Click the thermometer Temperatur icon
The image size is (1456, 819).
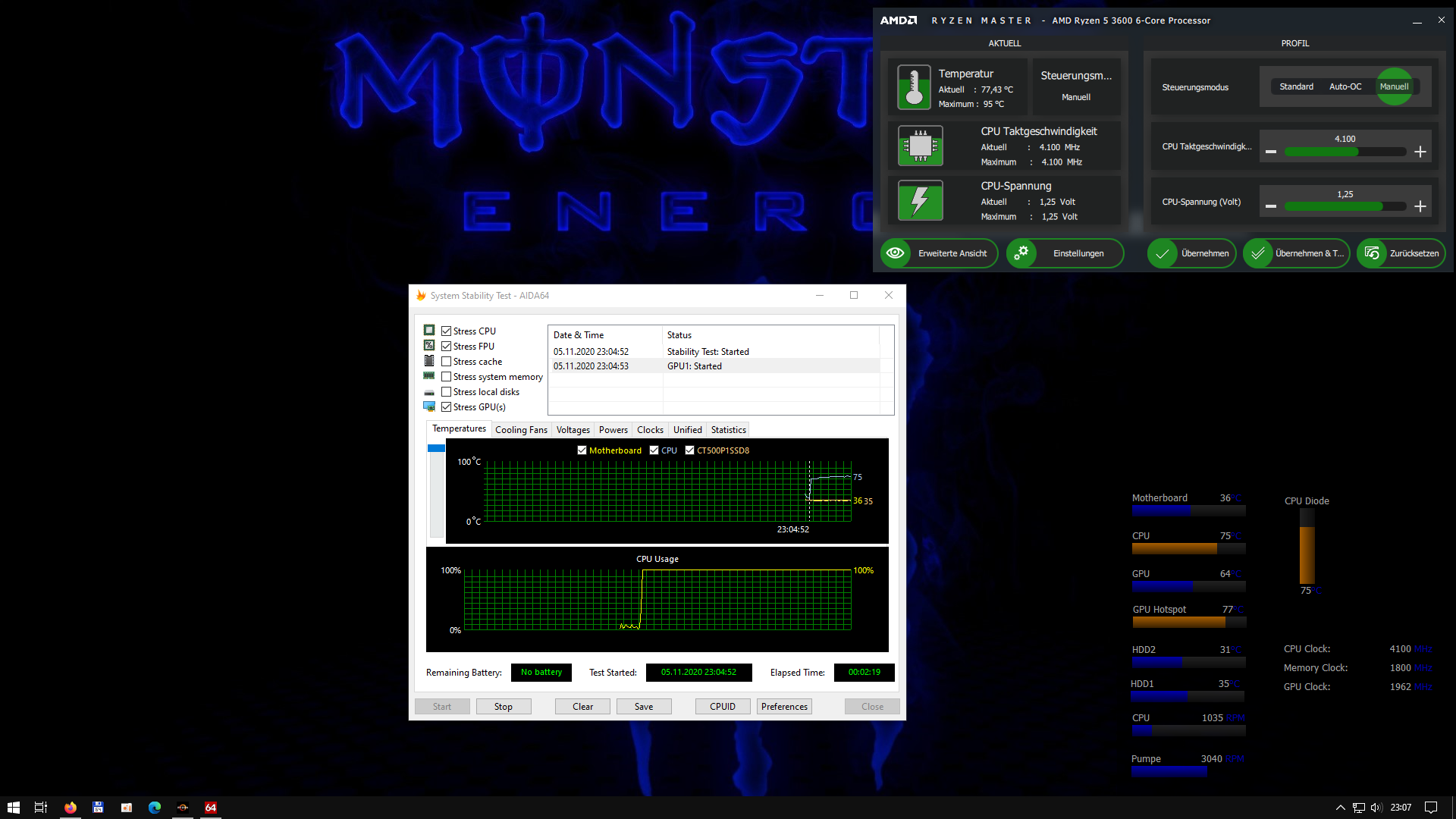pos(914,87)
